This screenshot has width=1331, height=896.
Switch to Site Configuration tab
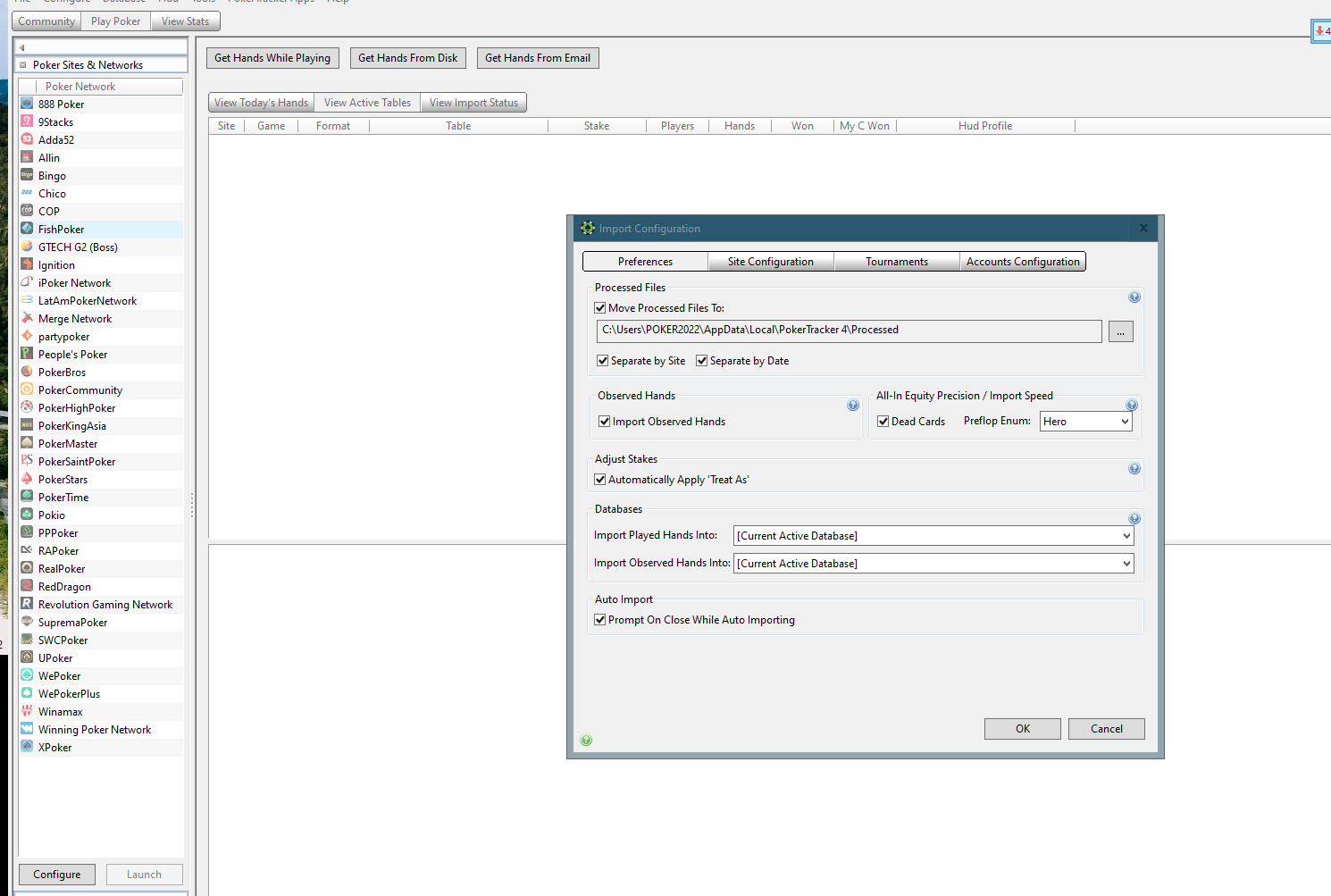coord(771,262)
